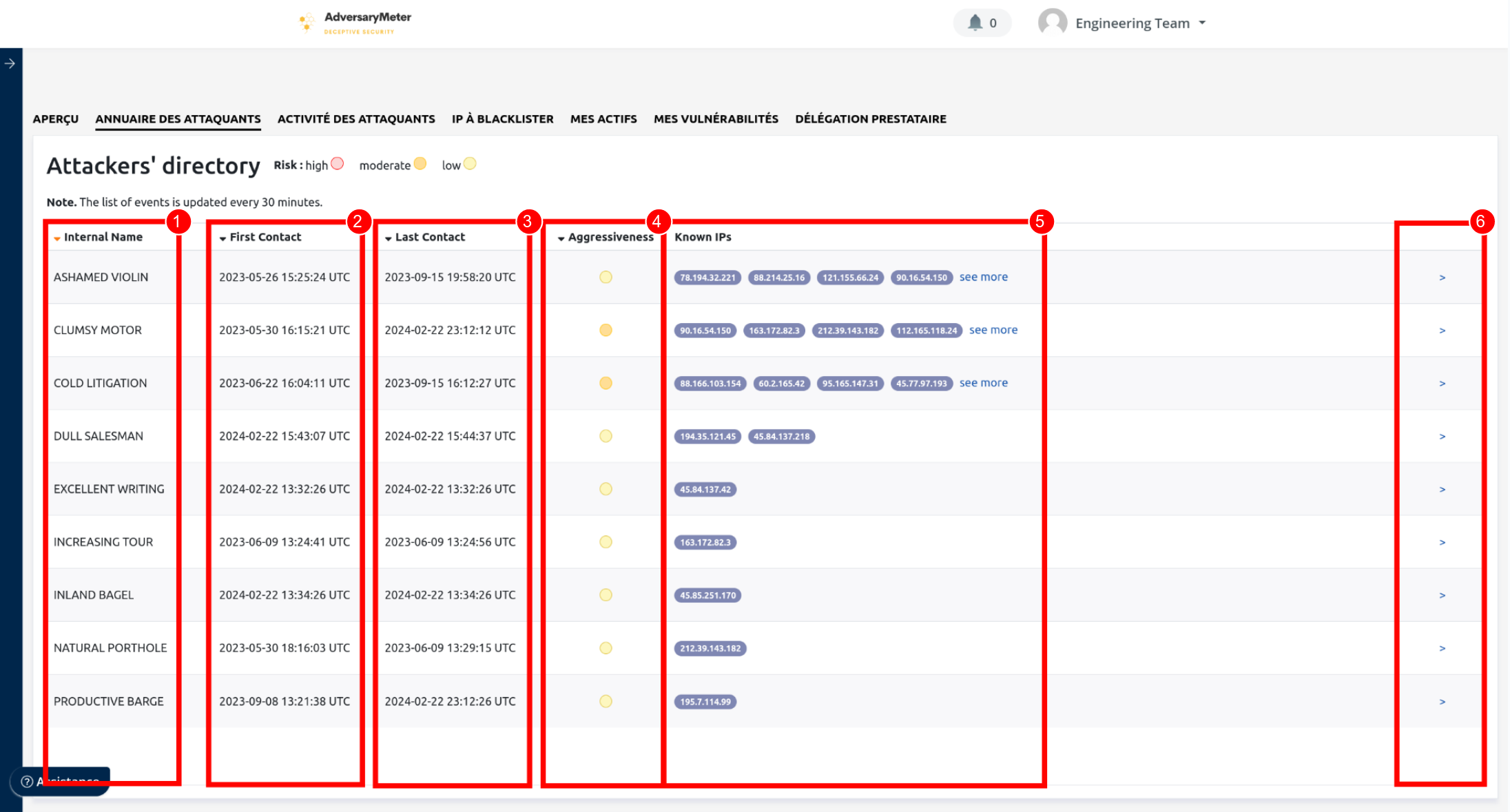This screenshot has width=1510, height=812.
Task: Click see more for COLD LITIGATION IPs
Action: pyautogui.click(x=983, y=383)
